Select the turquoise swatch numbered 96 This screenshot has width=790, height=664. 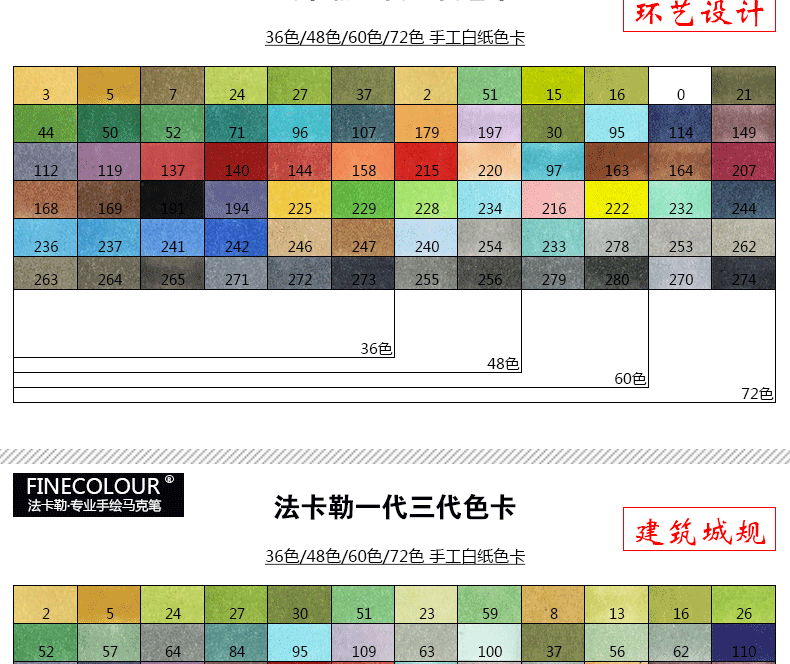[x=300, y=124]
